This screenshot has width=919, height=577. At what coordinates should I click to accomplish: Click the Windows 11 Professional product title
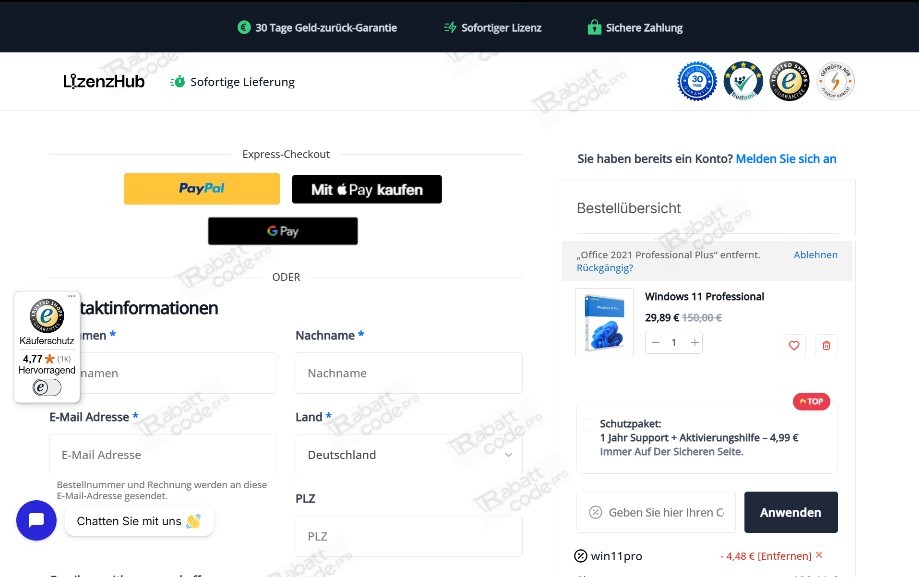(x=704, y=297)
